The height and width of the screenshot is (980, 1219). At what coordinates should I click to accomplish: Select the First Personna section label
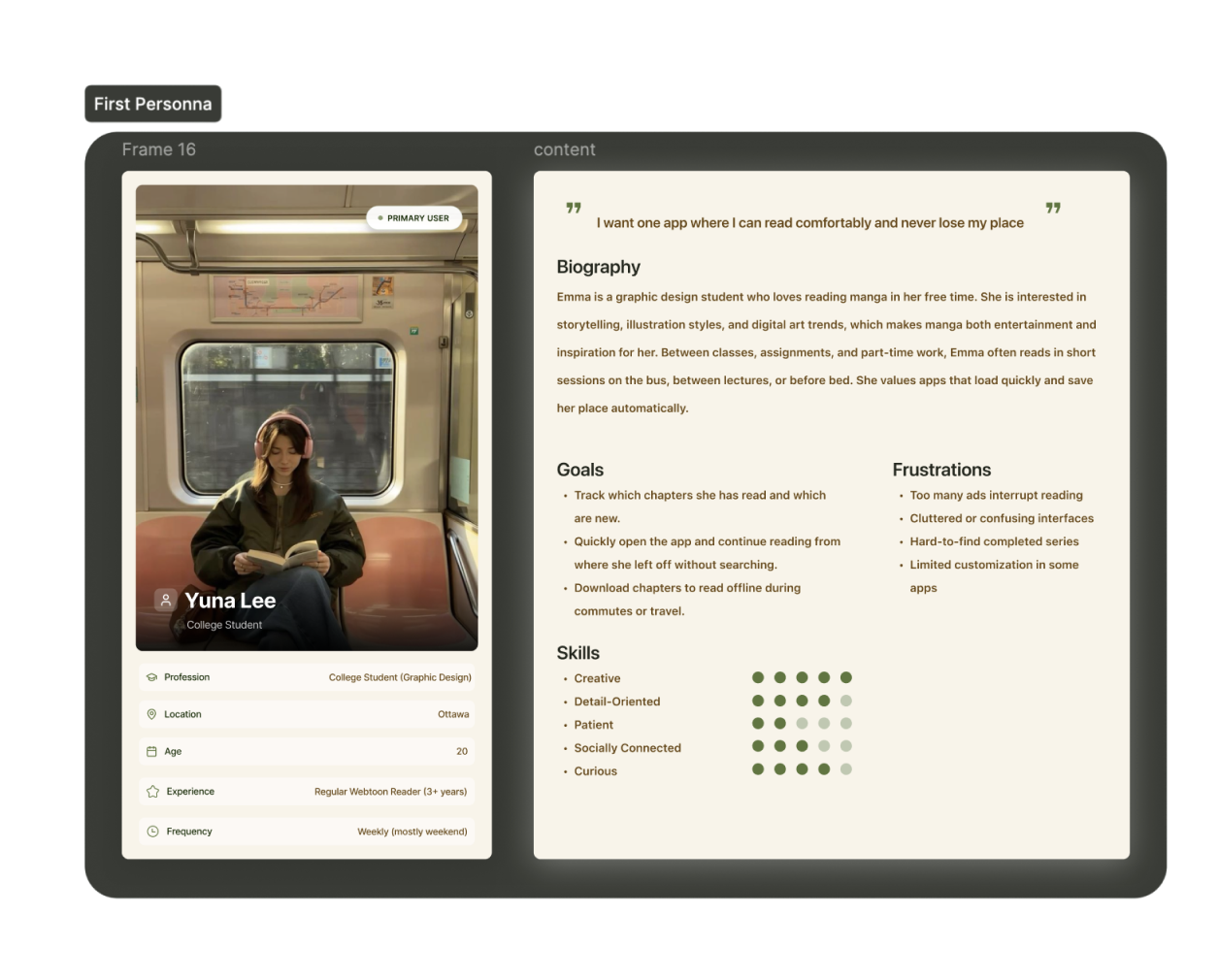point(152,104)
